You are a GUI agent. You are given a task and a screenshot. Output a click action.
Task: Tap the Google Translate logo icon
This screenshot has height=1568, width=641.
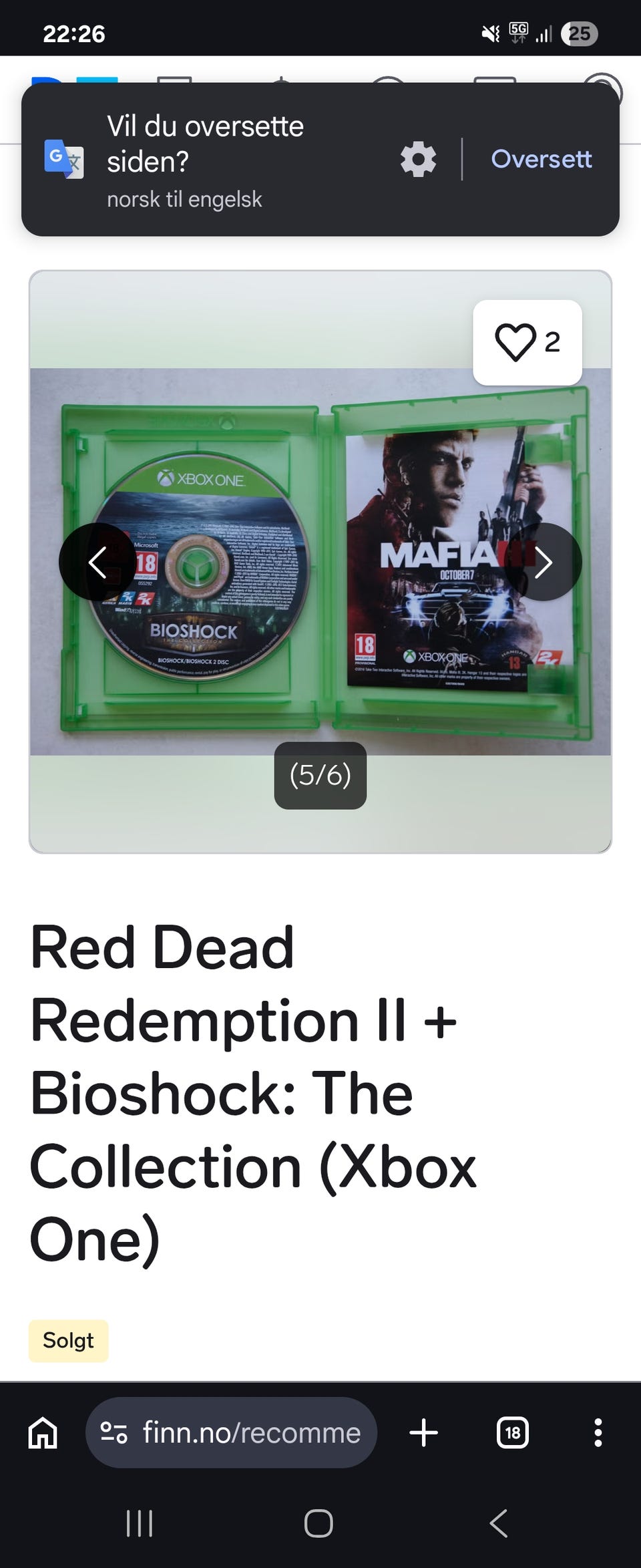click(64, 159)
